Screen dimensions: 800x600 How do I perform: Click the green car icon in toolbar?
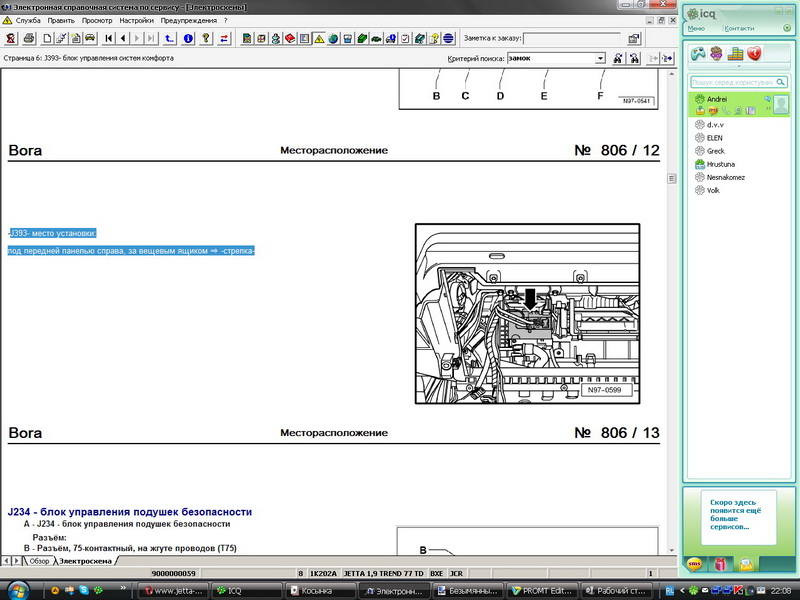click(x=377, y=38)
